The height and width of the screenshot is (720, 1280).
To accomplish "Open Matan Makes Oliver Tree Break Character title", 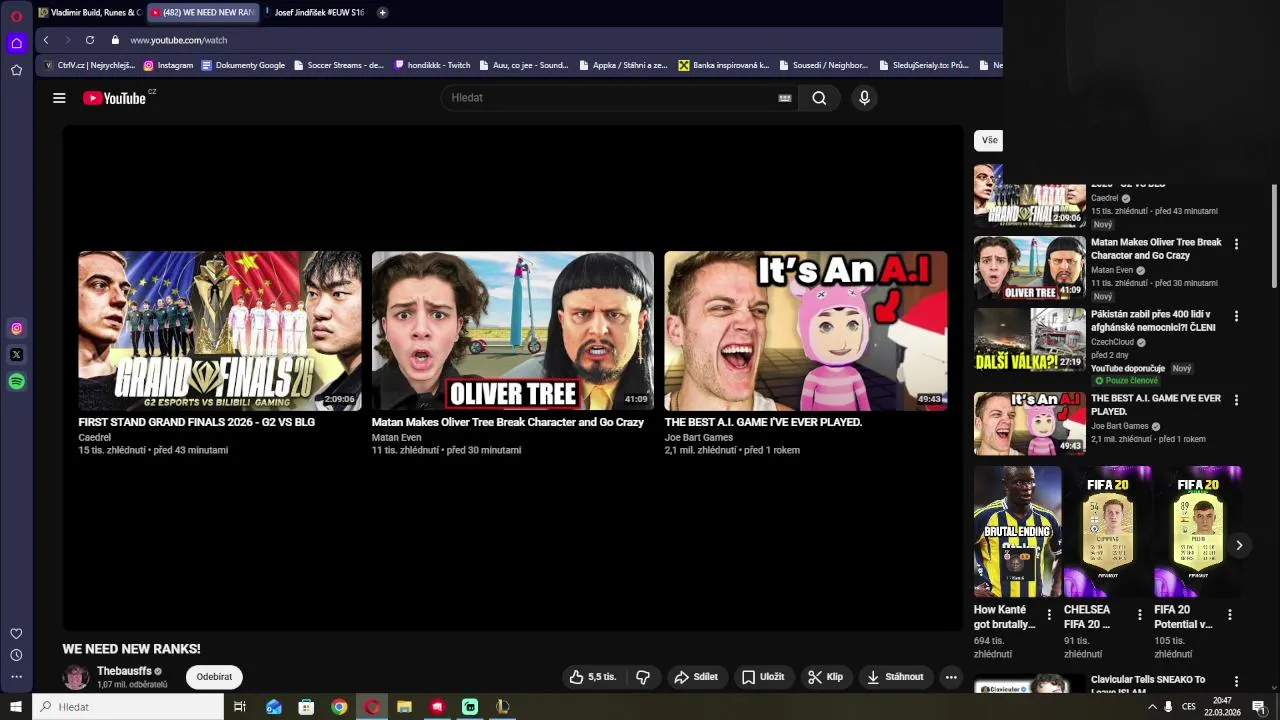I will point(508,422).
